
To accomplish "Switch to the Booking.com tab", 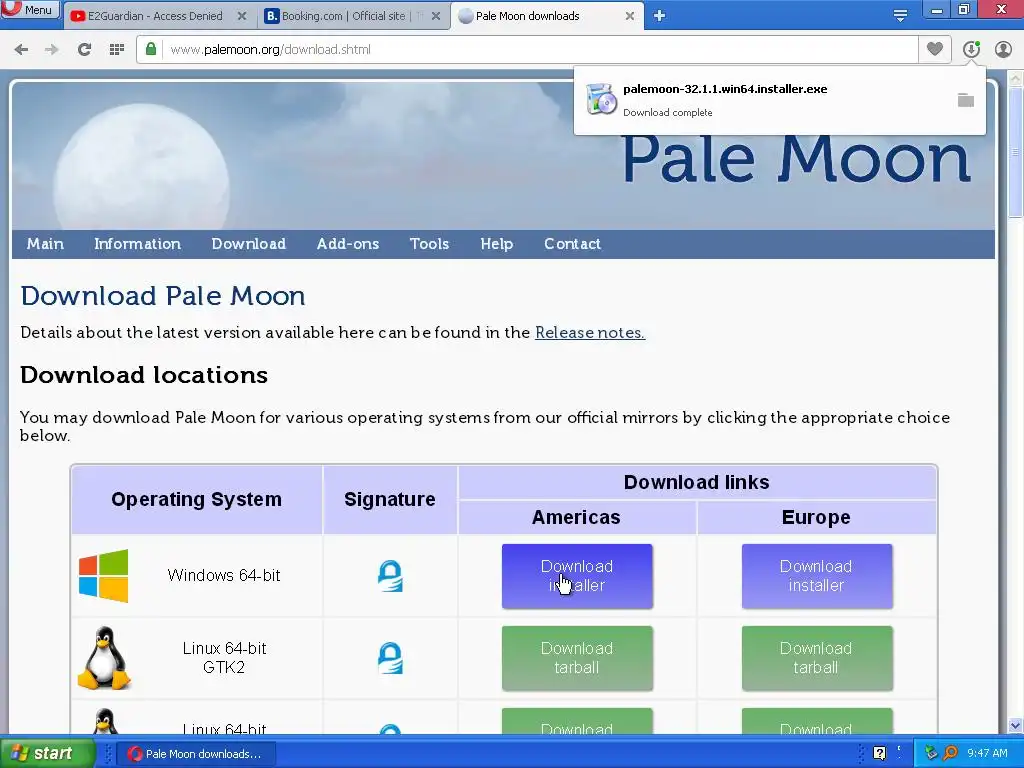I will (x=351, y=16).
